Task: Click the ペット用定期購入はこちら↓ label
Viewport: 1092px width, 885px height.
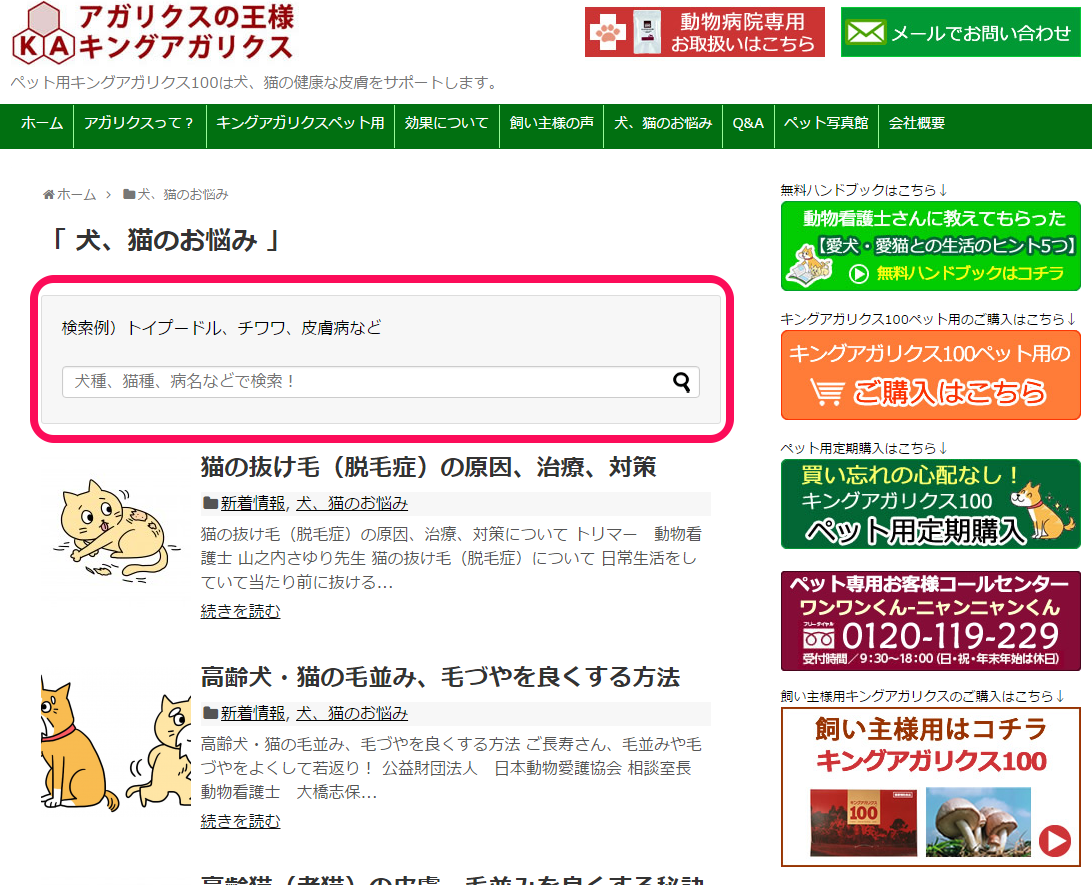Action: pyautogui.click(x=864, y=448)
